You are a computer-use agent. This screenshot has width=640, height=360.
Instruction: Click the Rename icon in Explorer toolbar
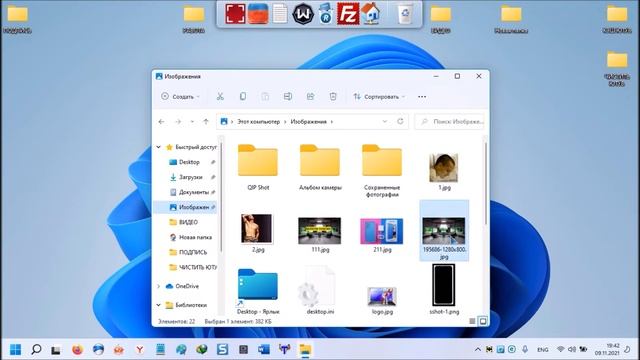point(288,97)
